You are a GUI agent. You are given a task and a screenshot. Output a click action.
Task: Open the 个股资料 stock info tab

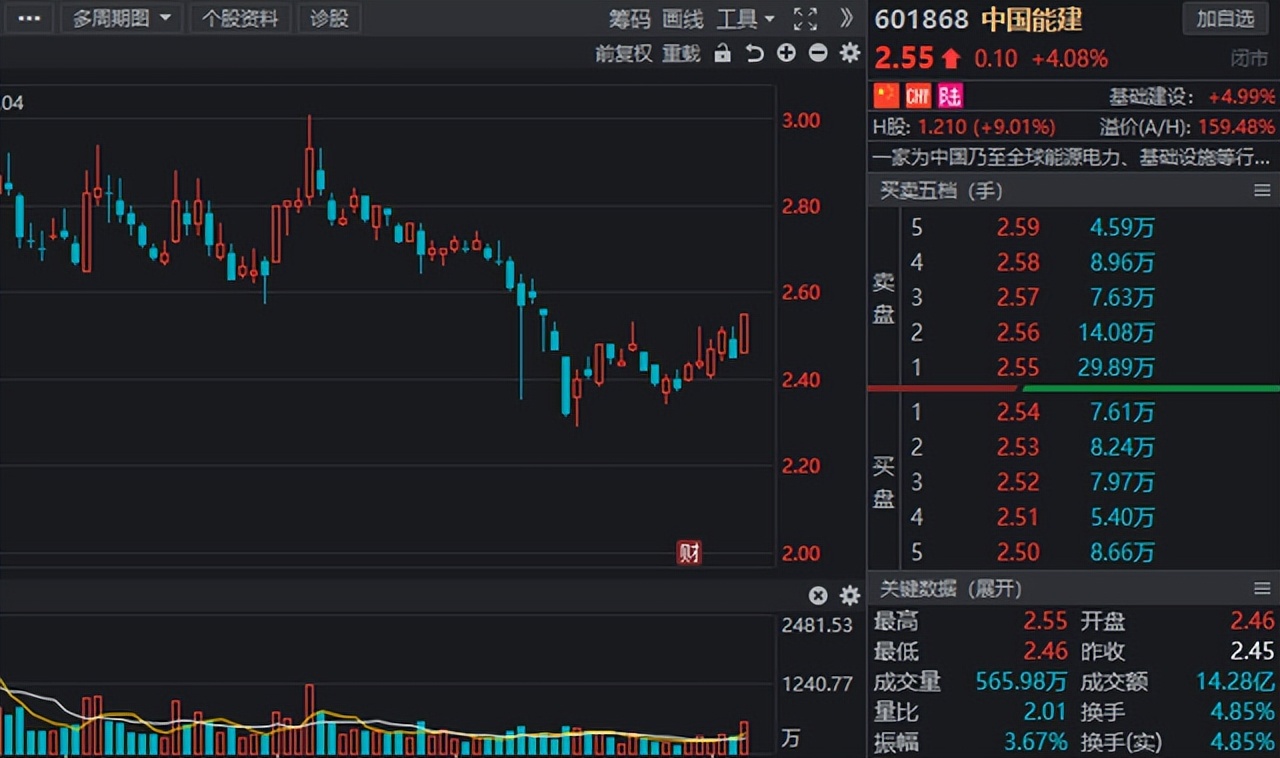coord(240,18)
